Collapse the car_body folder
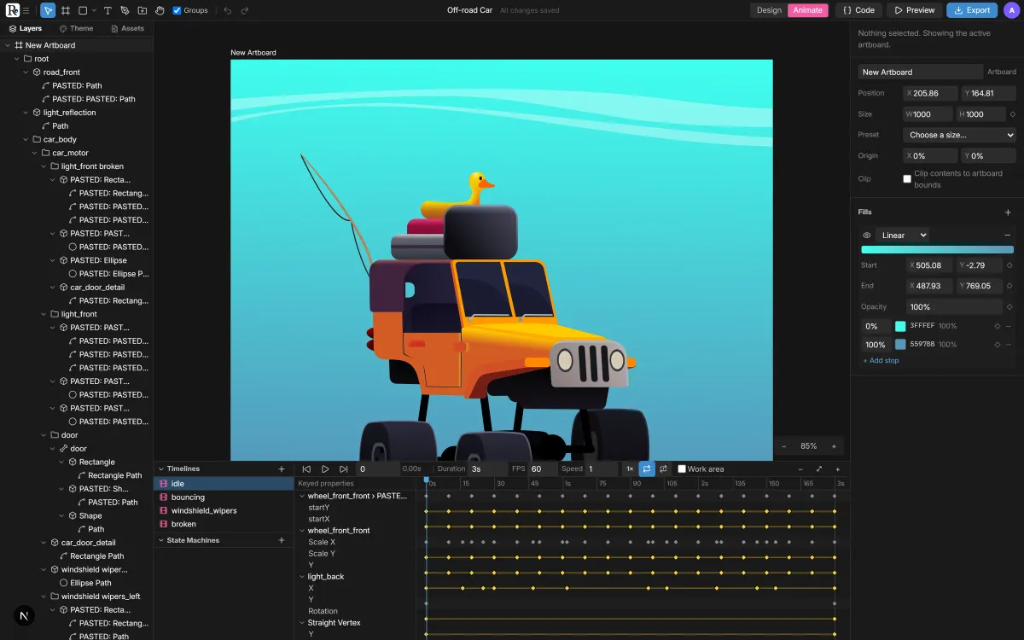This screenshot has height=640, width=1024. pos(25,140)
